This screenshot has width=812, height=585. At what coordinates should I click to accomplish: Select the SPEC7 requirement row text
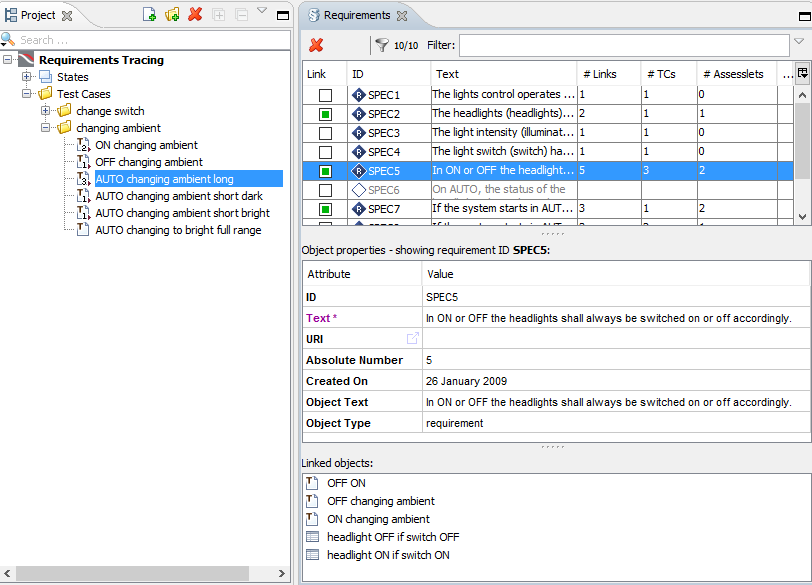click(x=503, y=208)
